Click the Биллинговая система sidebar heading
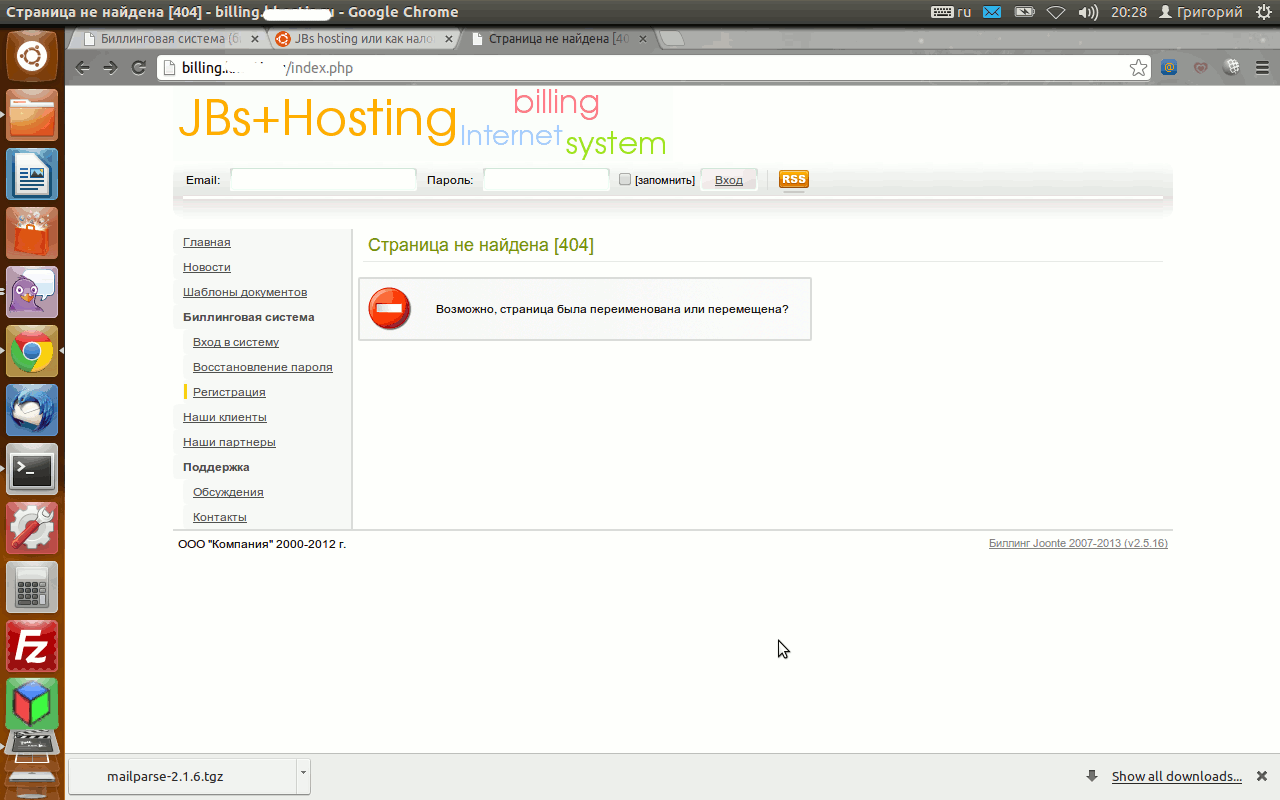This screenshot has width=1280, height=800. (x=249, y=317)
